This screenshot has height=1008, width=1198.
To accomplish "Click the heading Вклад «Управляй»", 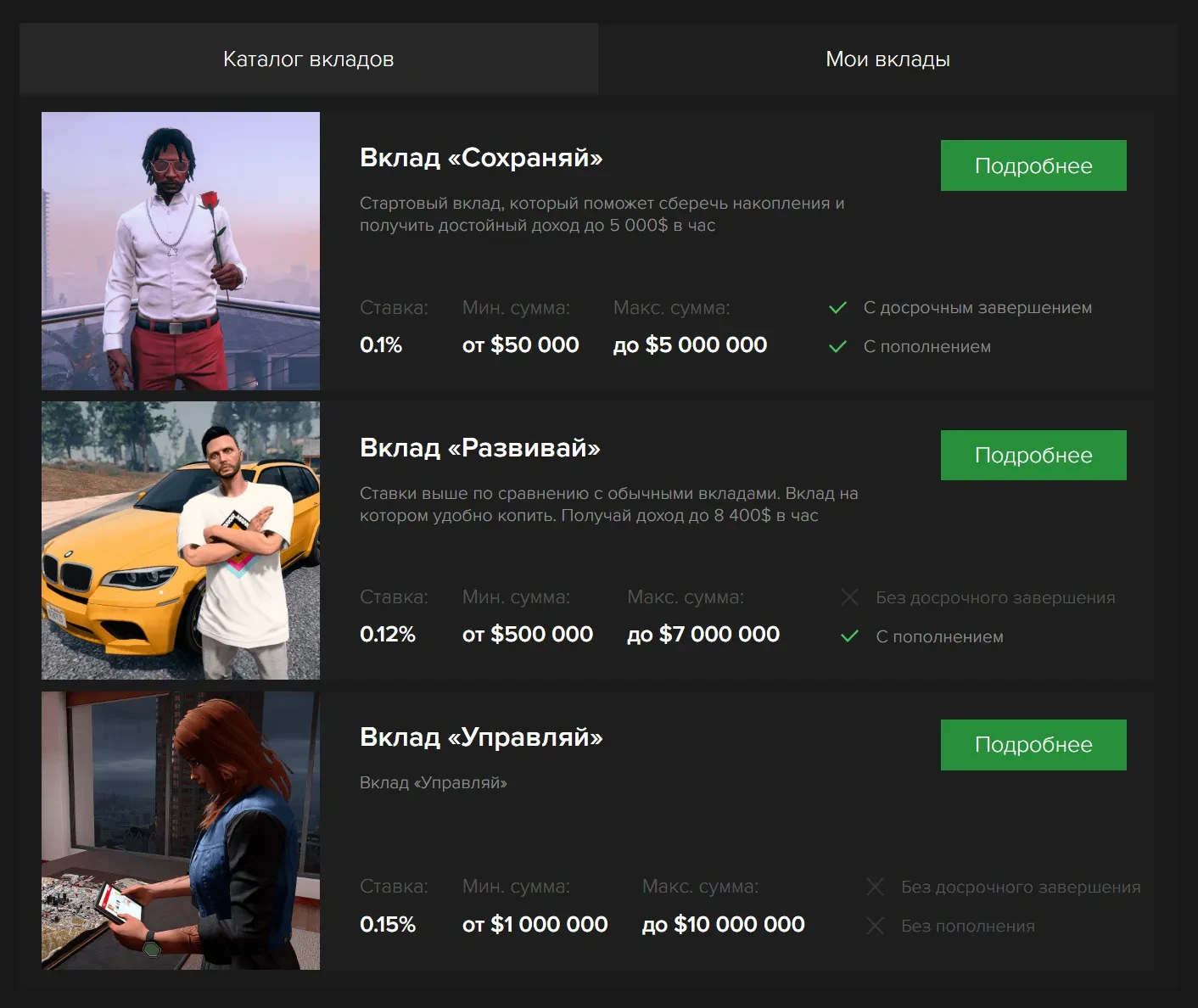I will pyautogui.click(x=481, y=737).
